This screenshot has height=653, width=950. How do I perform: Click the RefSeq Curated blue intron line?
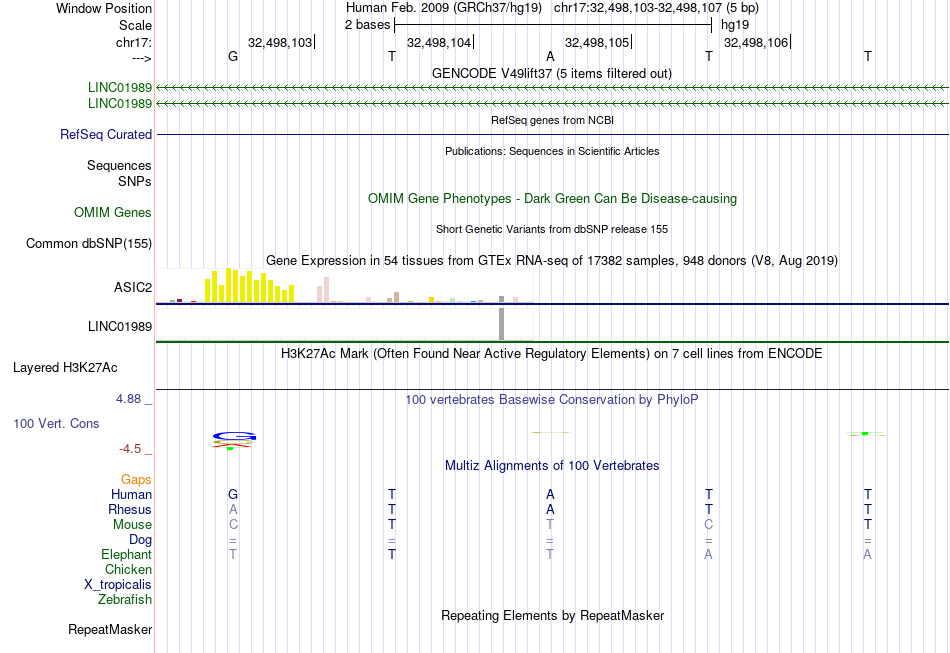[x=552, y=134]
